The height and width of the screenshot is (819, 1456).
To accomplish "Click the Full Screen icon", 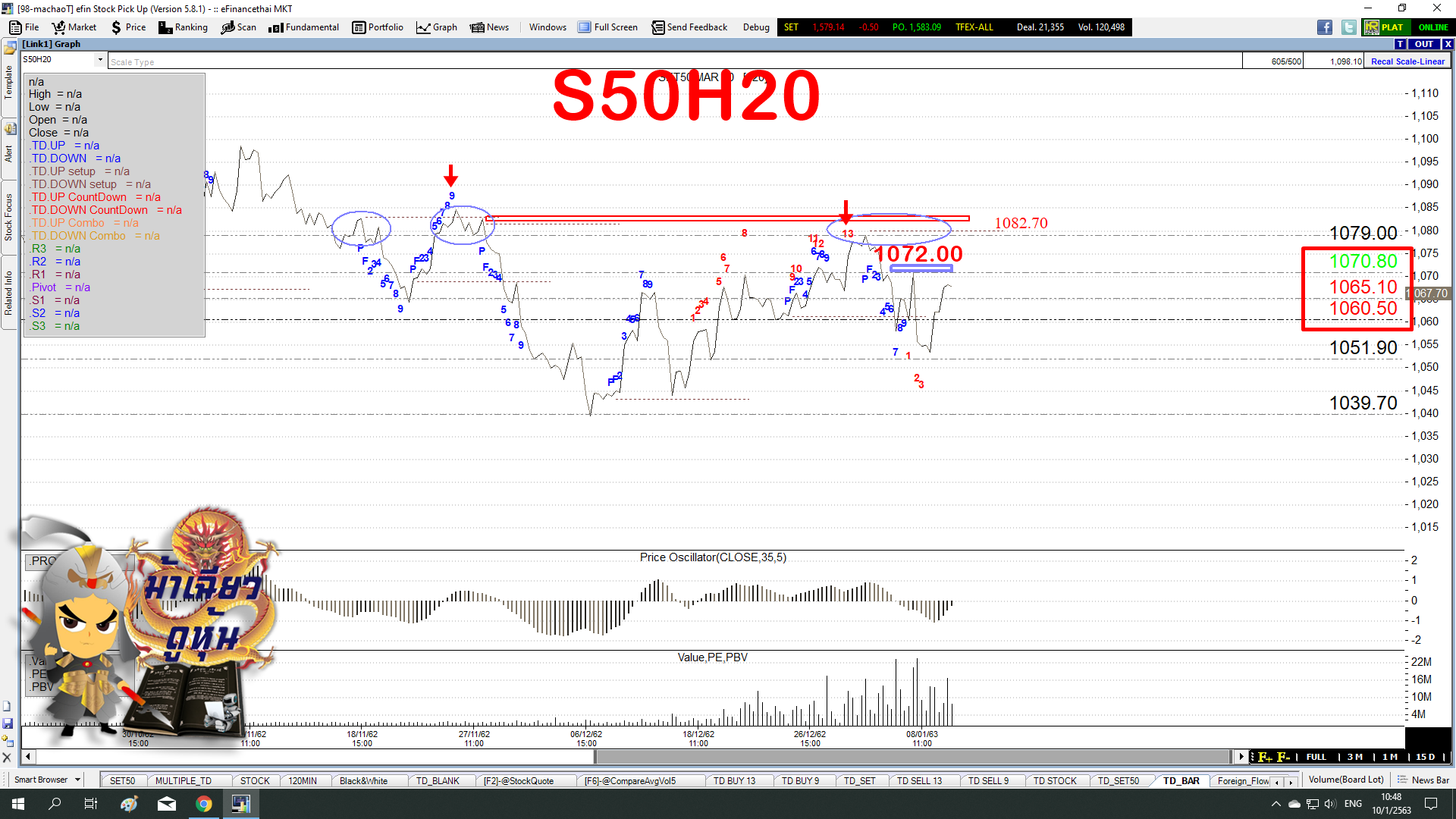I will [584, 27].
